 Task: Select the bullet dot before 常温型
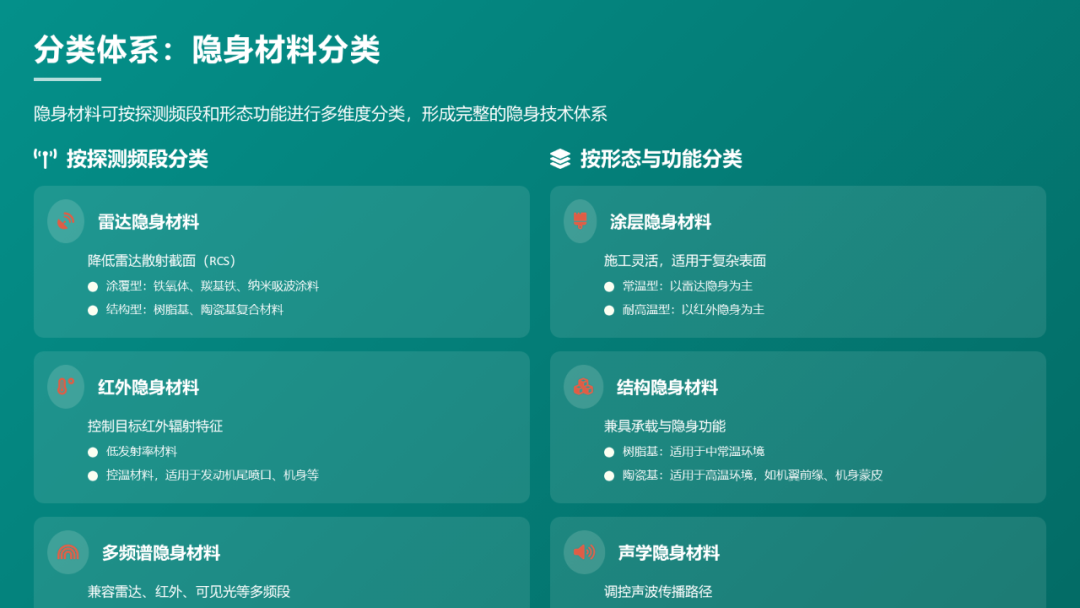coord(607,286)
